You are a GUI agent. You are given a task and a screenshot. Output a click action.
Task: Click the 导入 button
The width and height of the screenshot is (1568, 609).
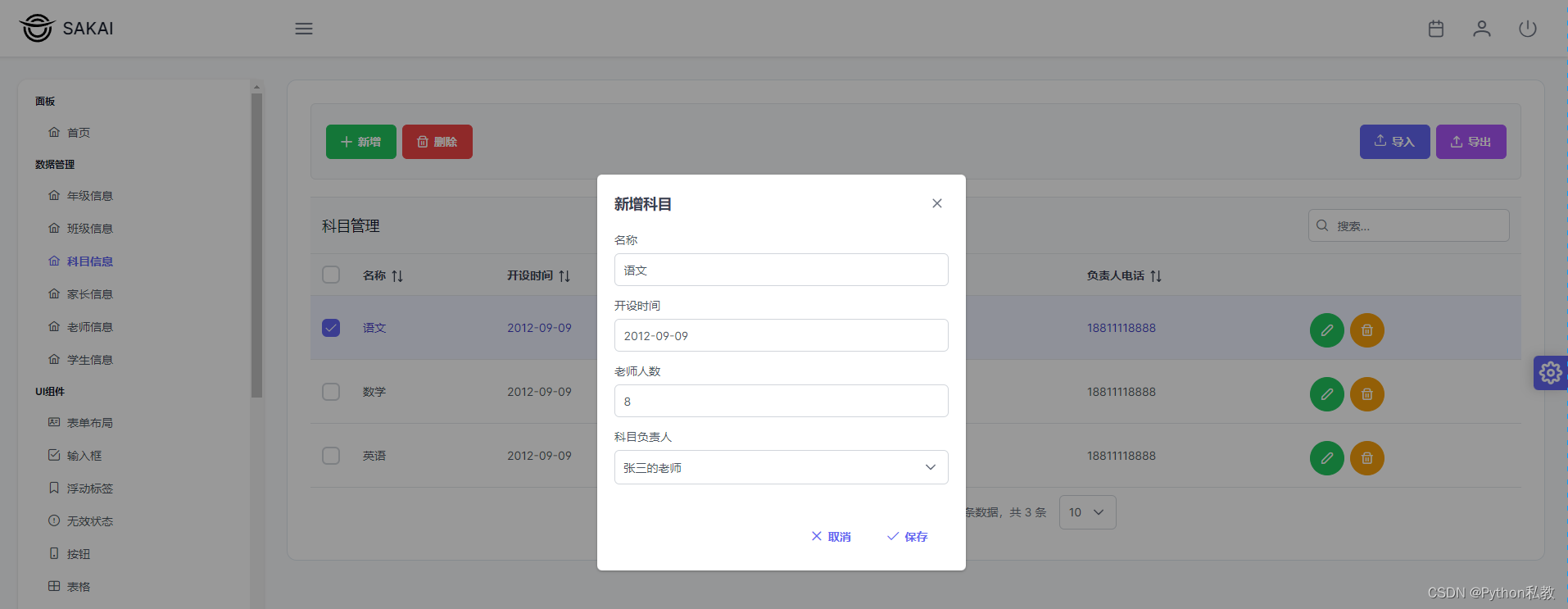[x=1395, y=142]
